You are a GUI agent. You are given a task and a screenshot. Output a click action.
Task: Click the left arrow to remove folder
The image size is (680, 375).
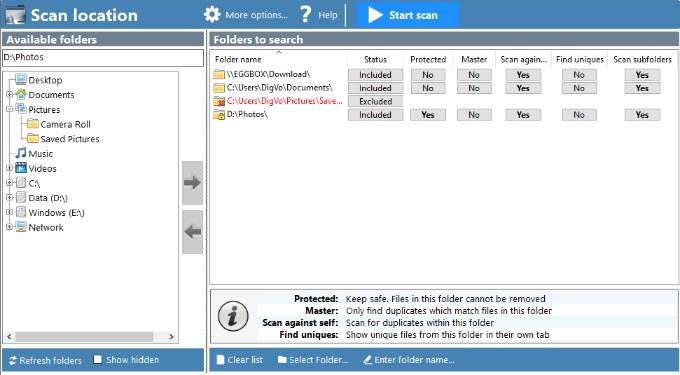(192, 232)
